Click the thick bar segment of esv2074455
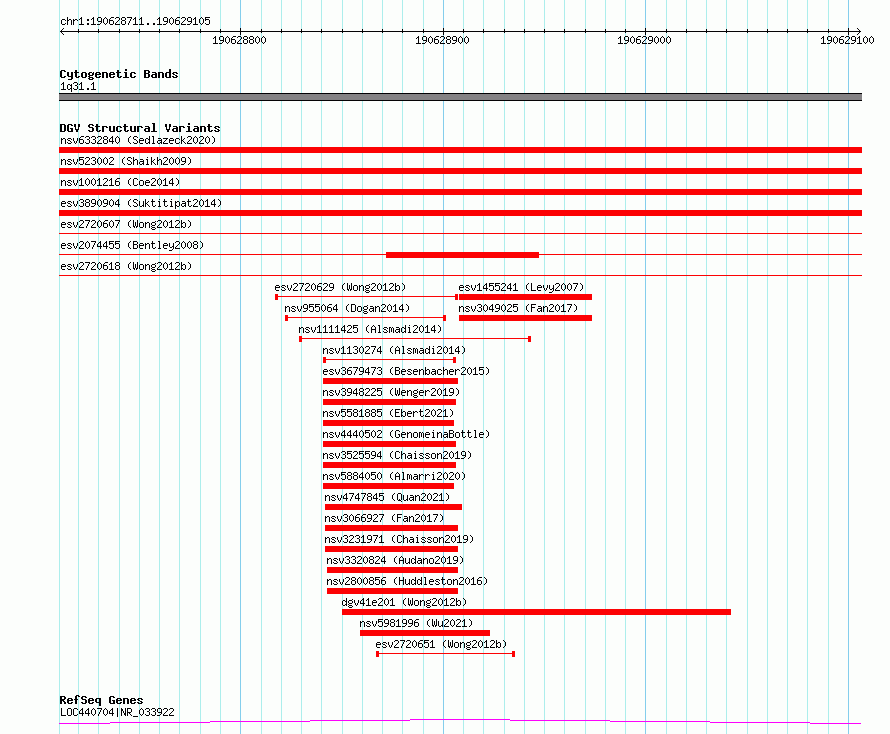Viewport: 890px width, 734px height. click(x=463, y=255)
